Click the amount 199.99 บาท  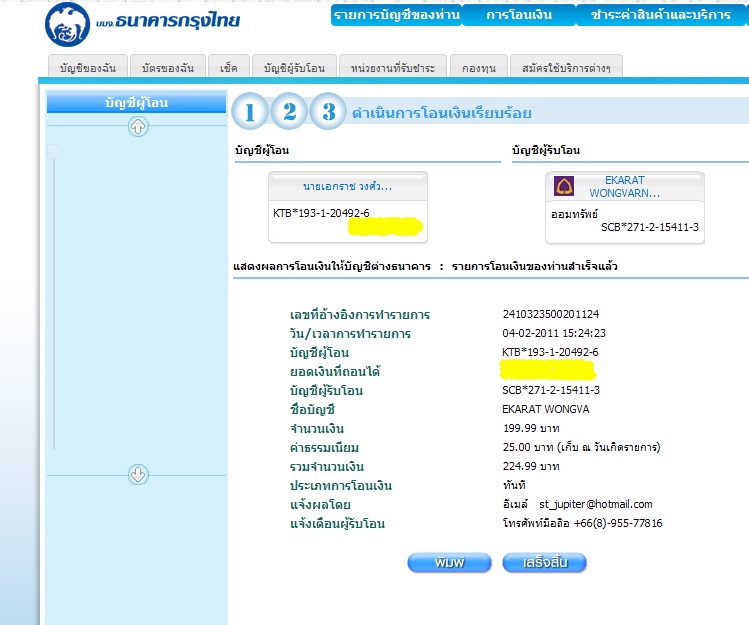pyautogui.click(x=531, y=428)
